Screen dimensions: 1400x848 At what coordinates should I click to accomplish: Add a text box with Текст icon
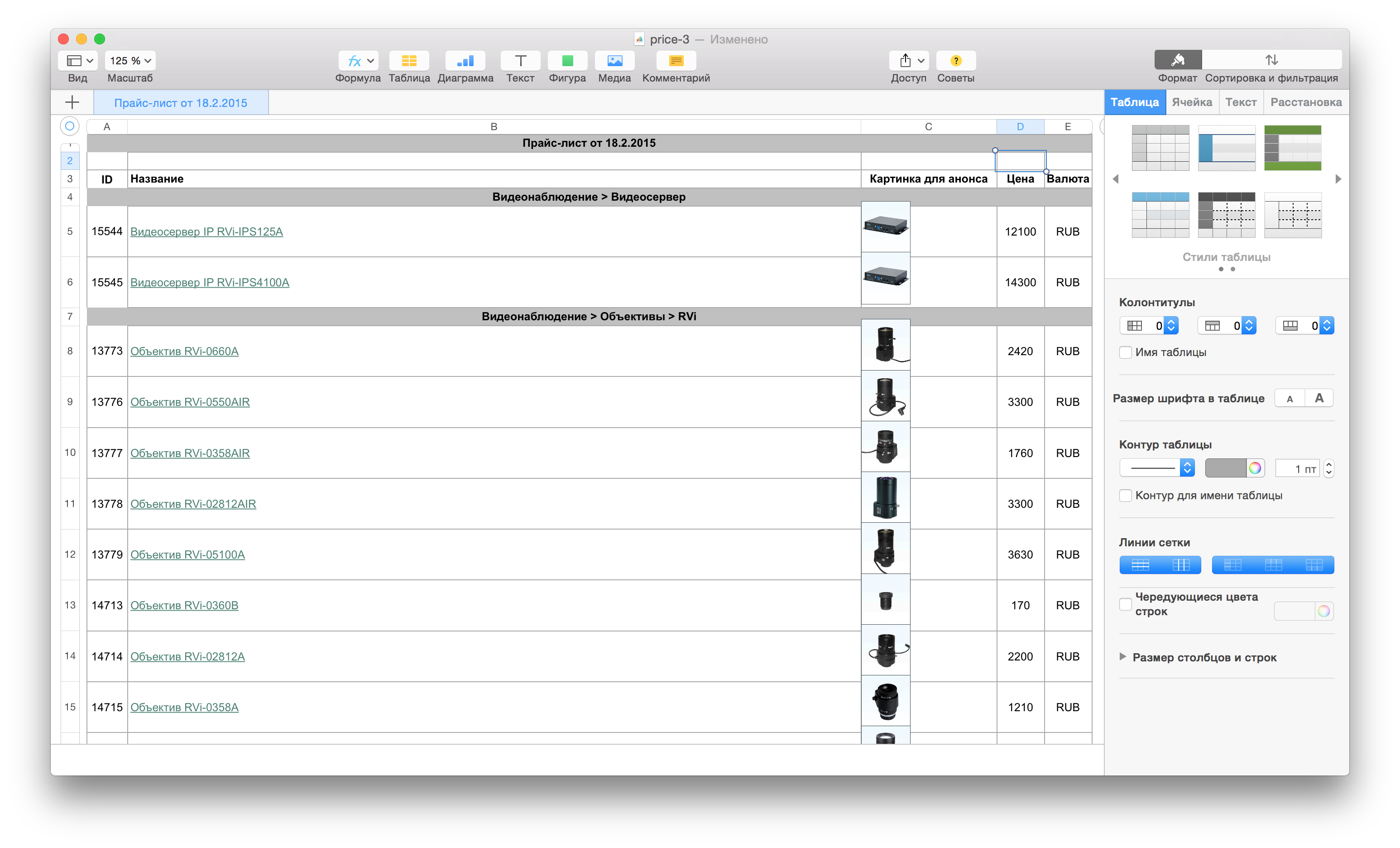point(520,61)
